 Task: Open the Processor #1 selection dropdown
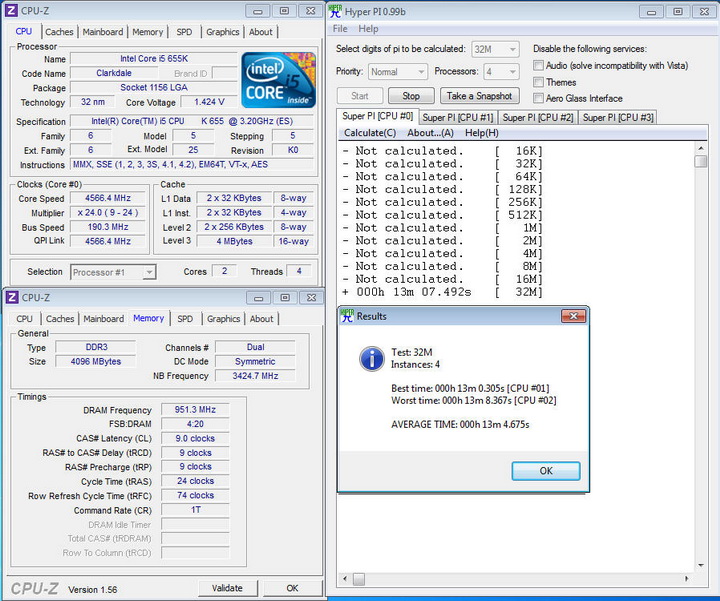(x=113, y=272)
